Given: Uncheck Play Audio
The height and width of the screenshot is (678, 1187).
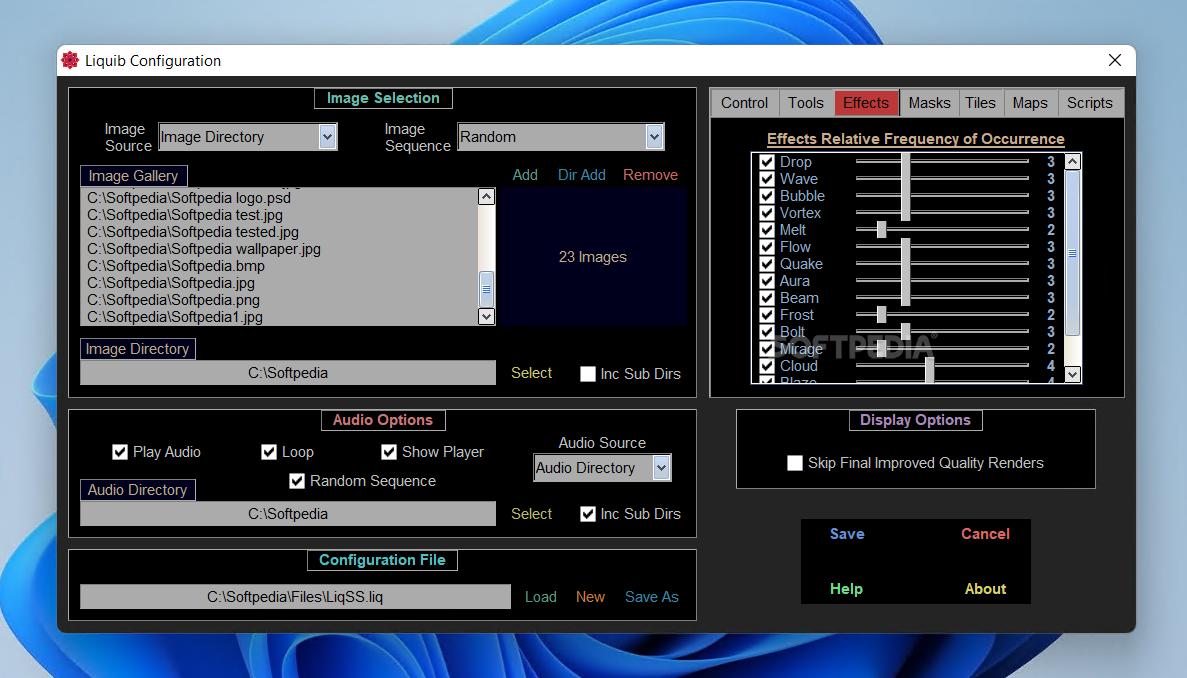Looking at the screenshot, I should [120, 452].
